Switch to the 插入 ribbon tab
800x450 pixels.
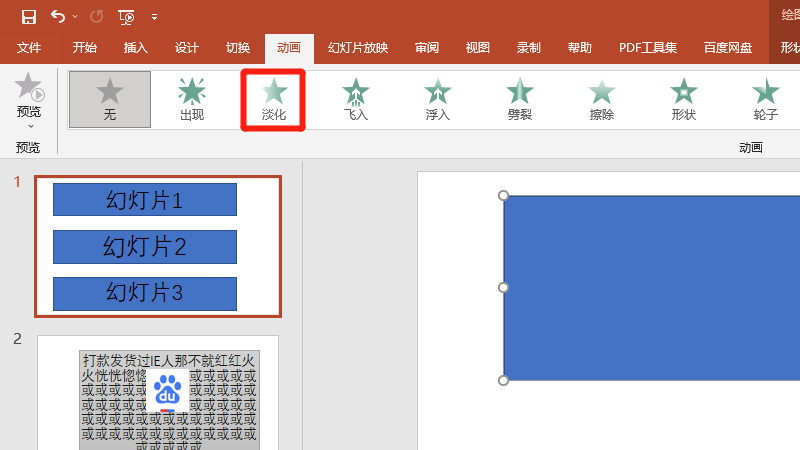[136, 48]
